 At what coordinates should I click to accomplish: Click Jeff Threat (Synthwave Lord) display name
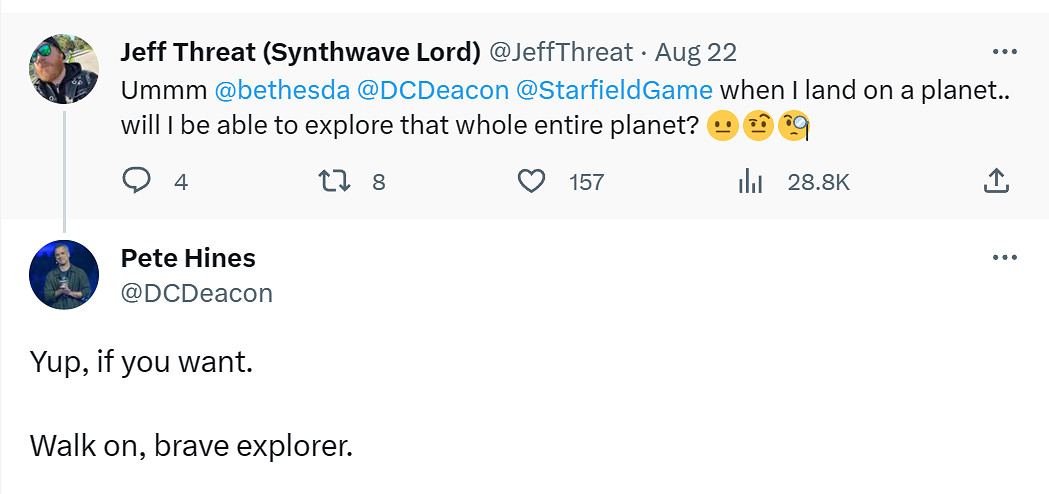(x=300, y=52)
